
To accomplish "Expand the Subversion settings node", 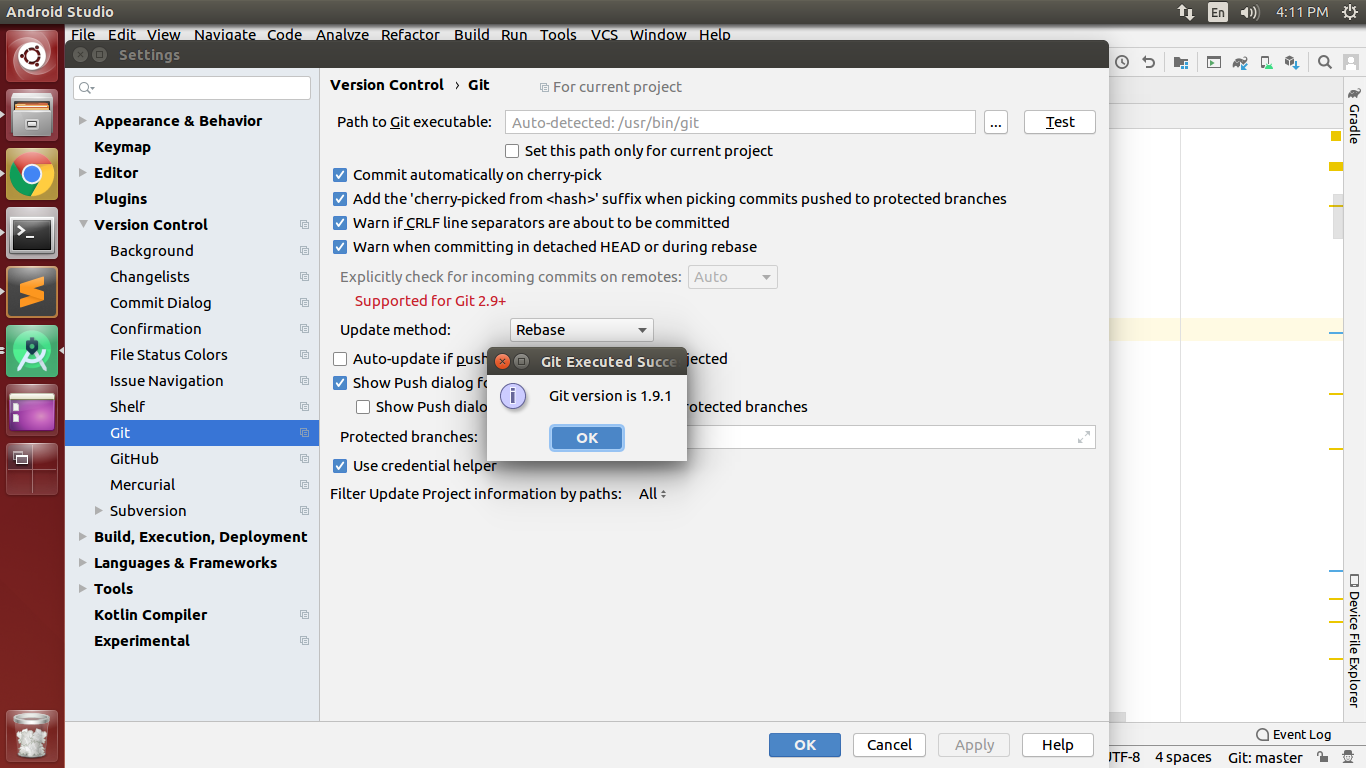I will [x=99, y=511].
